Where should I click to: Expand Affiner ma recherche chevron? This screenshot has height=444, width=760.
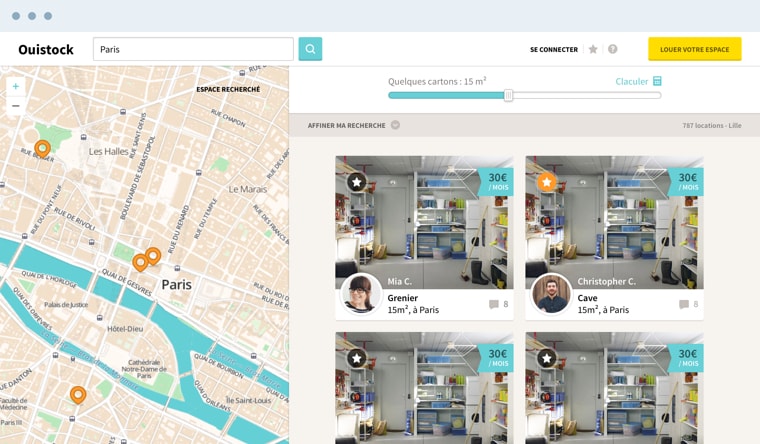point(396,125)
